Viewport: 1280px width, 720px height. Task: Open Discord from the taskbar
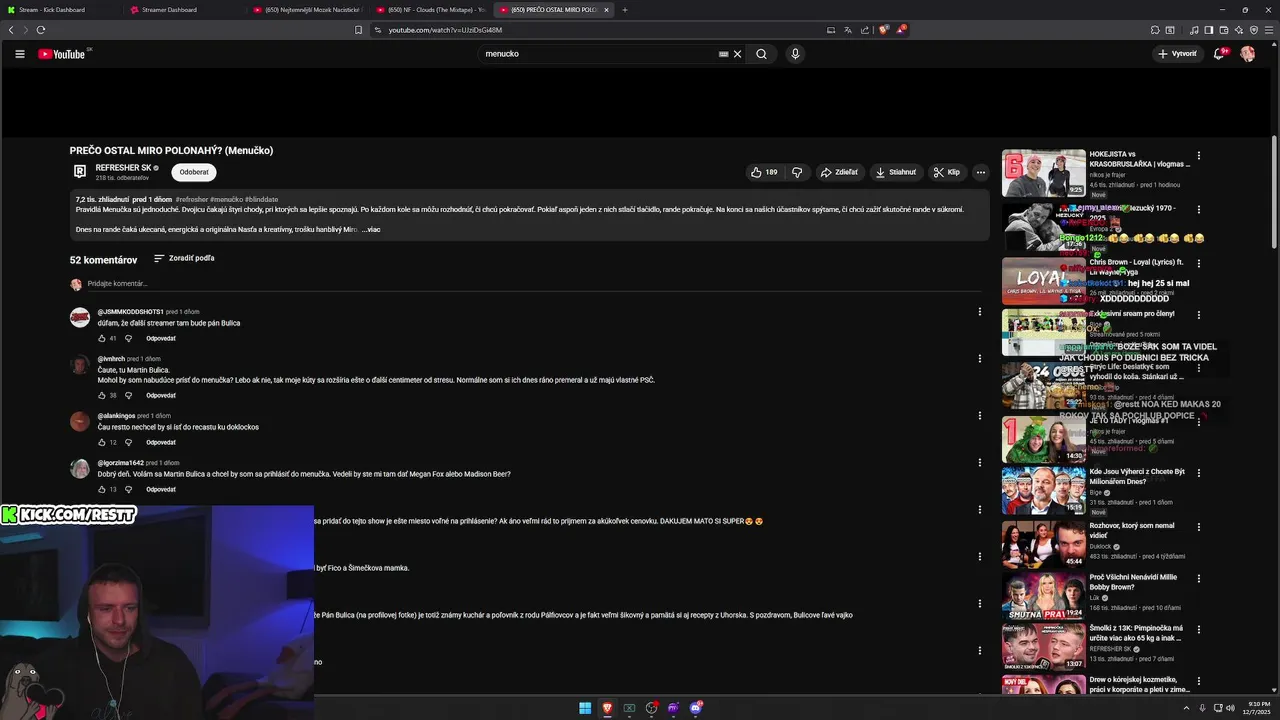point(695,708)
